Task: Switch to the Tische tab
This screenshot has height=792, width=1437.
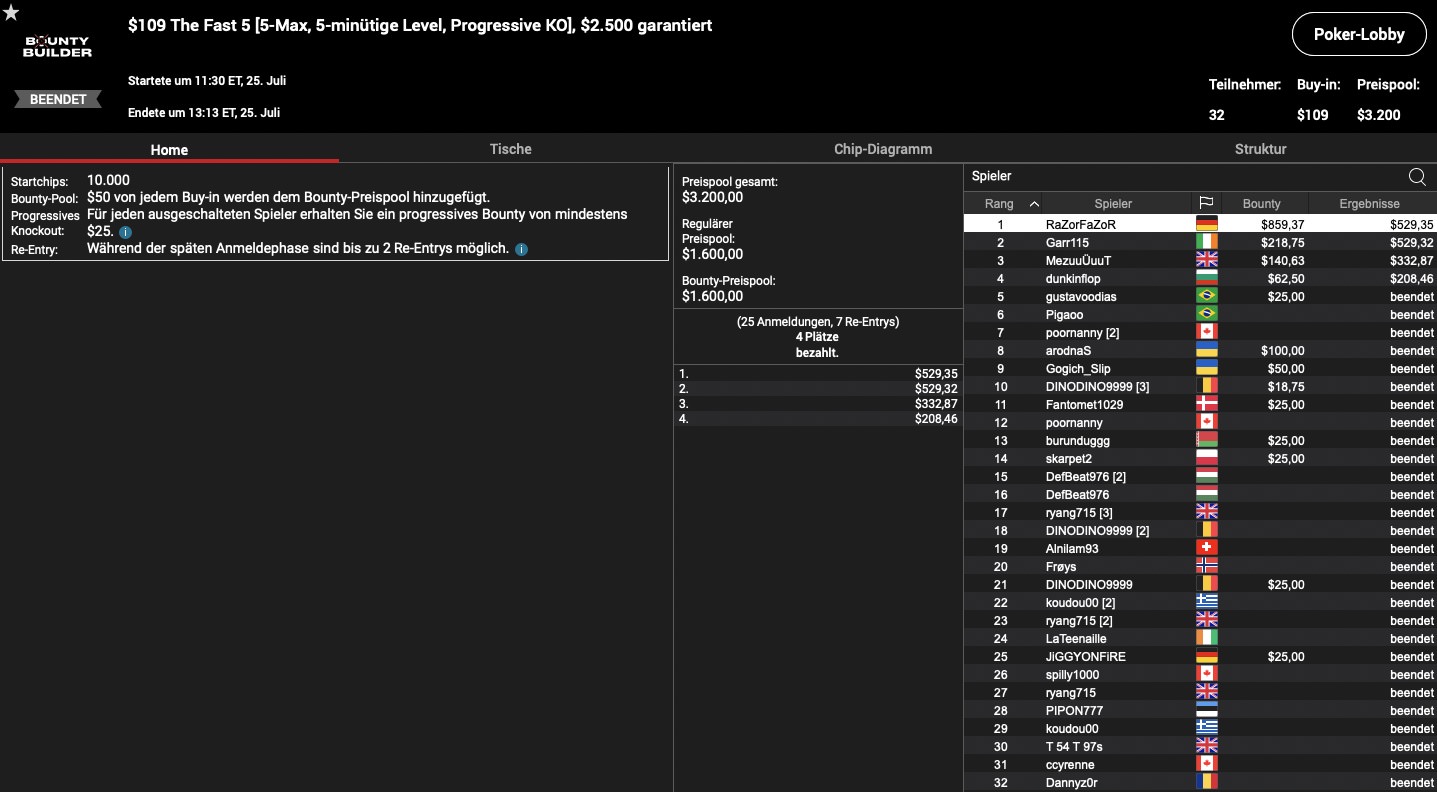Action: [x=510, y=149]
